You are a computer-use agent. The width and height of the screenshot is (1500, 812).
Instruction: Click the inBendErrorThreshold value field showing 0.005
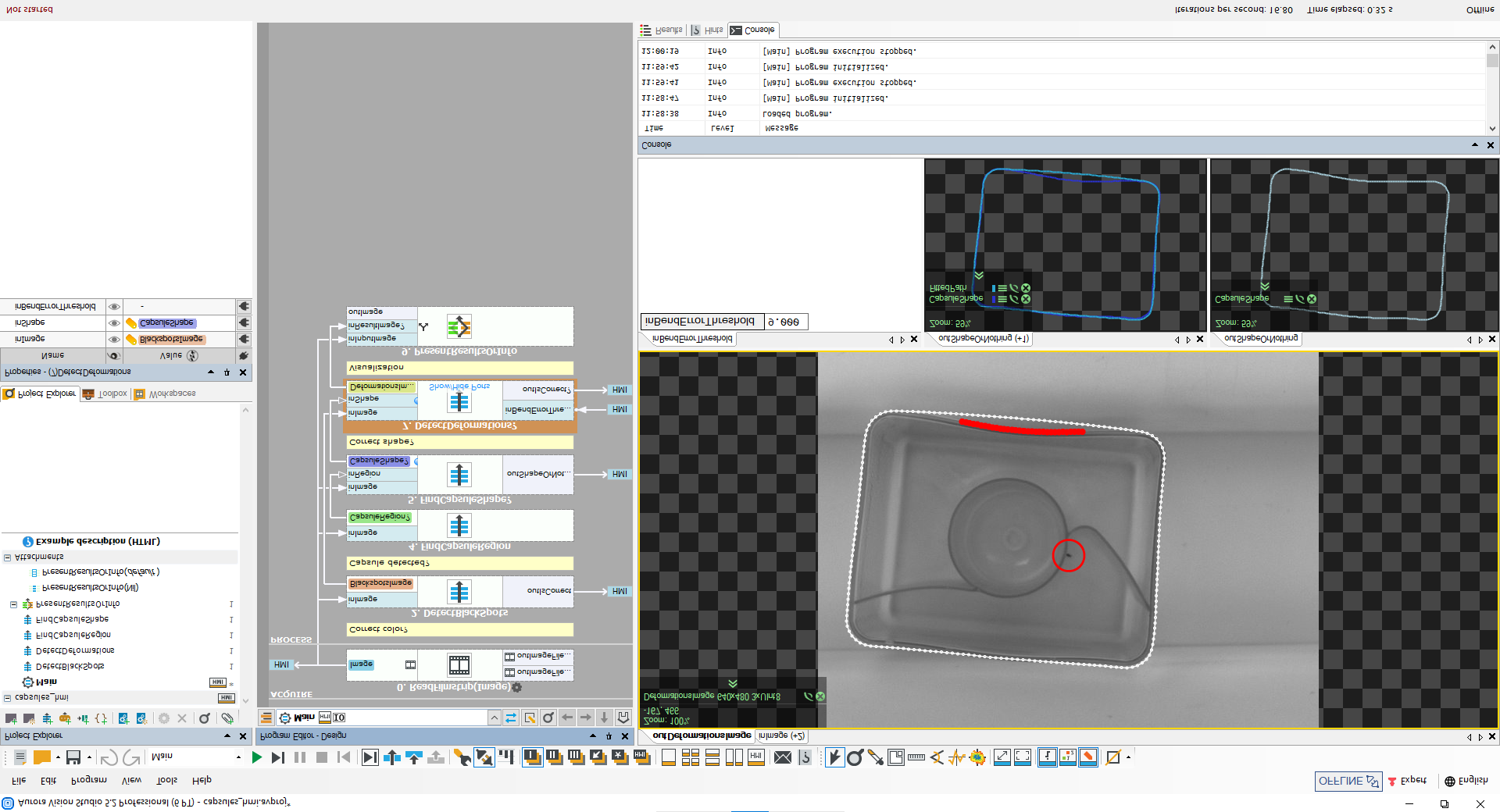click(786, 322)
